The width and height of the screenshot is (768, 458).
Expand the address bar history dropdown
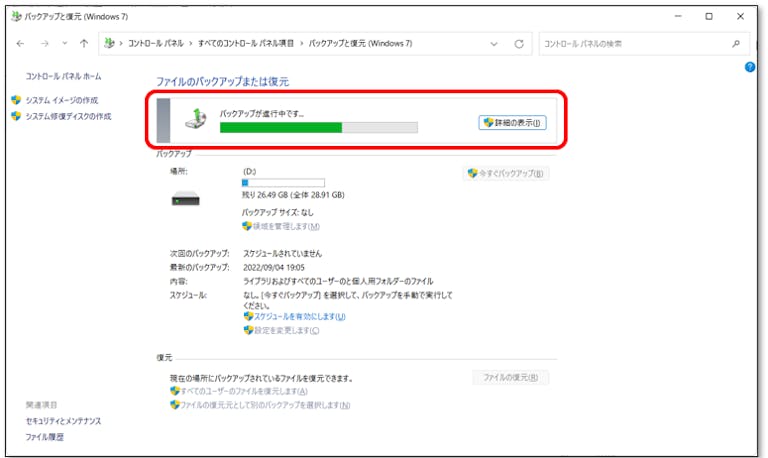tap(494, 44)
